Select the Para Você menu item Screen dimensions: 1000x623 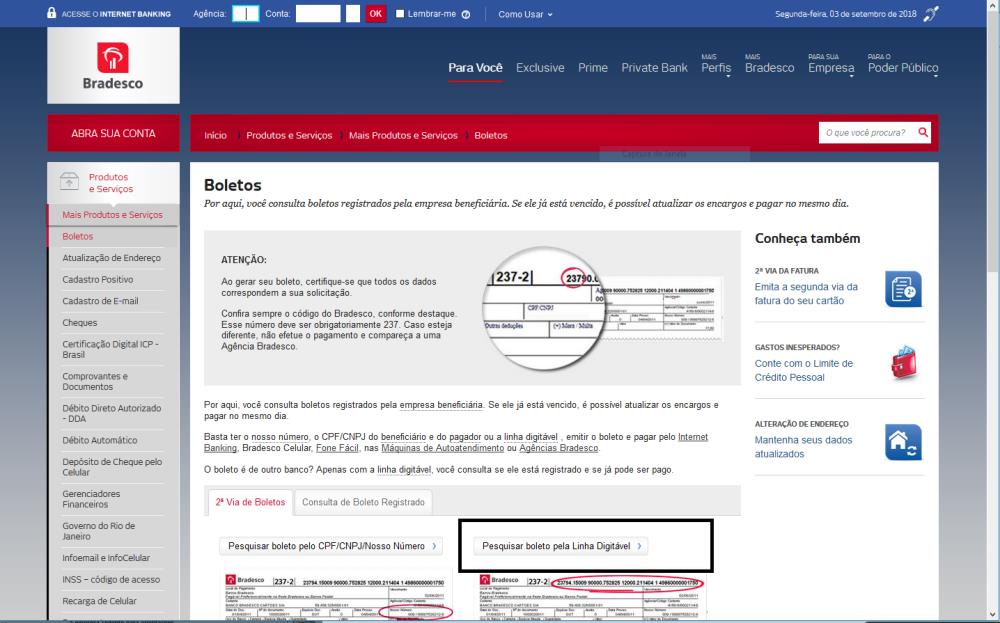(x=474, y=67)
